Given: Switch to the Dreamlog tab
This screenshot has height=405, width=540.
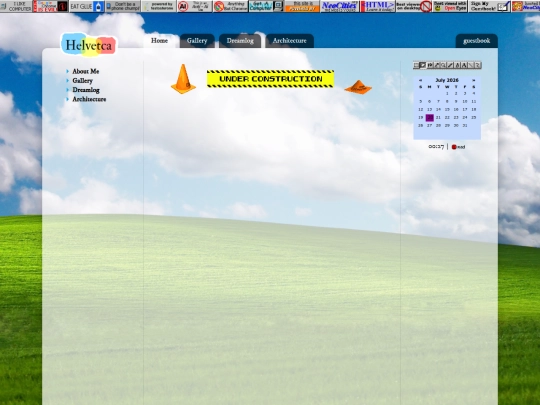Looking at the screenshot, I should pyautogui.click(x=240, y=41).
